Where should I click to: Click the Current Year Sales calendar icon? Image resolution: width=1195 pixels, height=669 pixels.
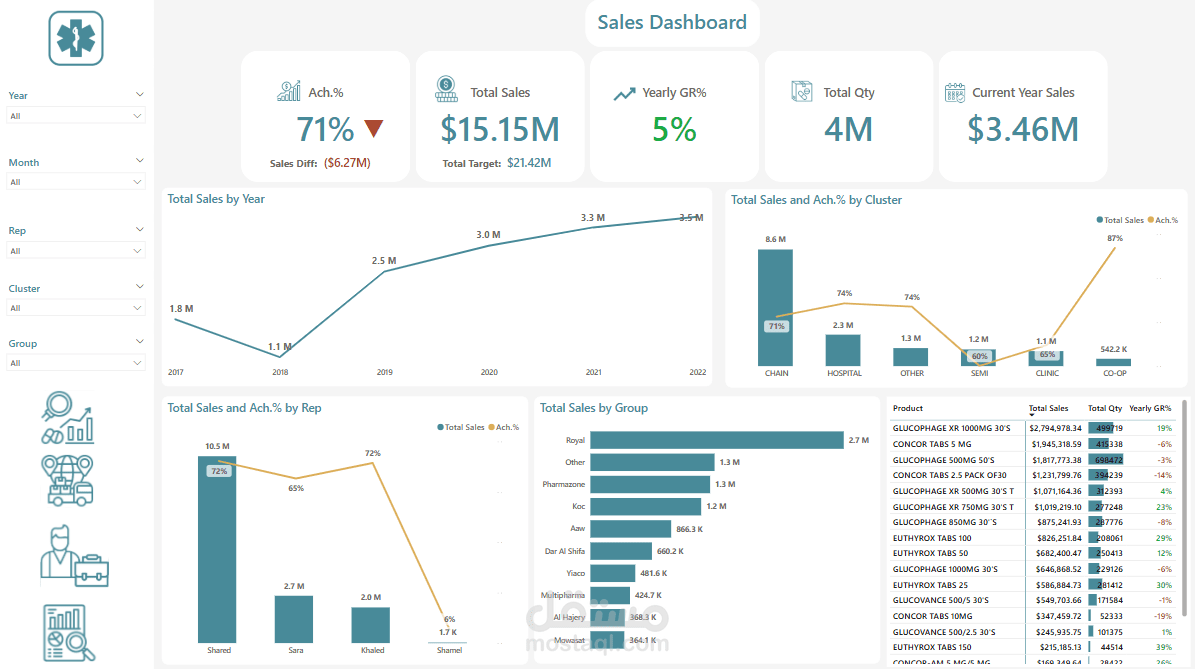[955, 92]
